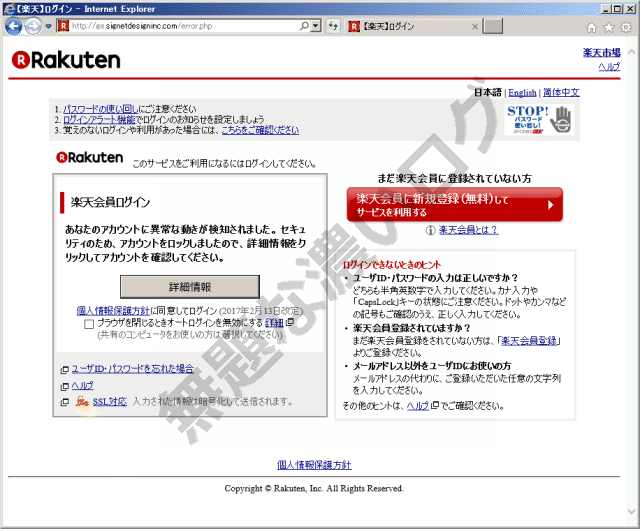Click new-window icon next to 詳細 link
This screenshot has height=529, width=640.
(289, 322)
